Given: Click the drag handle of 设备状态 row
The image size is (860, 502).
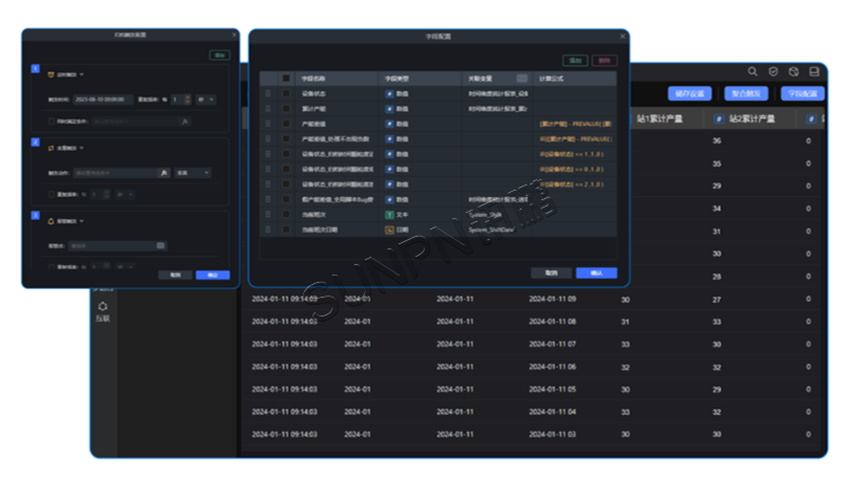Looking at the screenshot, I should 267,93.
